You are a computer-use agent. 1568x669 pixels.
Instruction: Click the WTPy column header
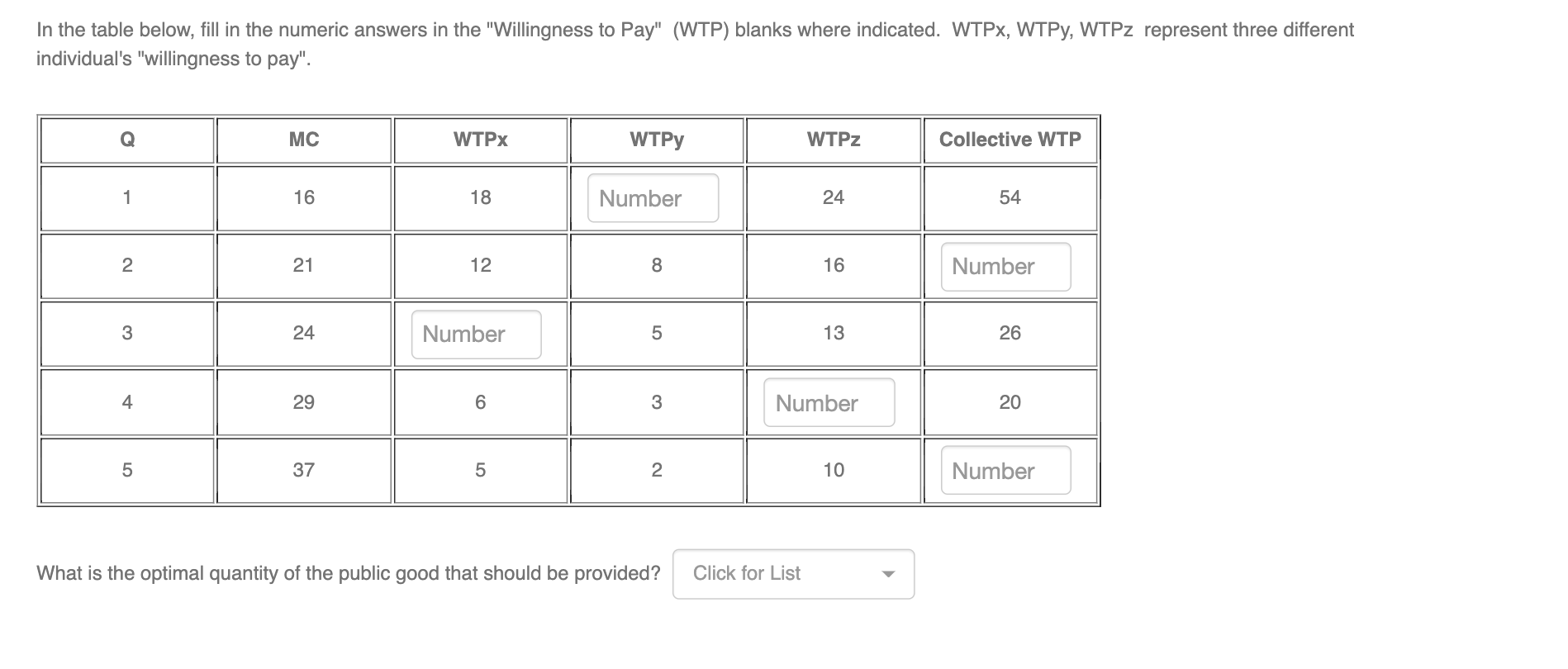[656, 139]
